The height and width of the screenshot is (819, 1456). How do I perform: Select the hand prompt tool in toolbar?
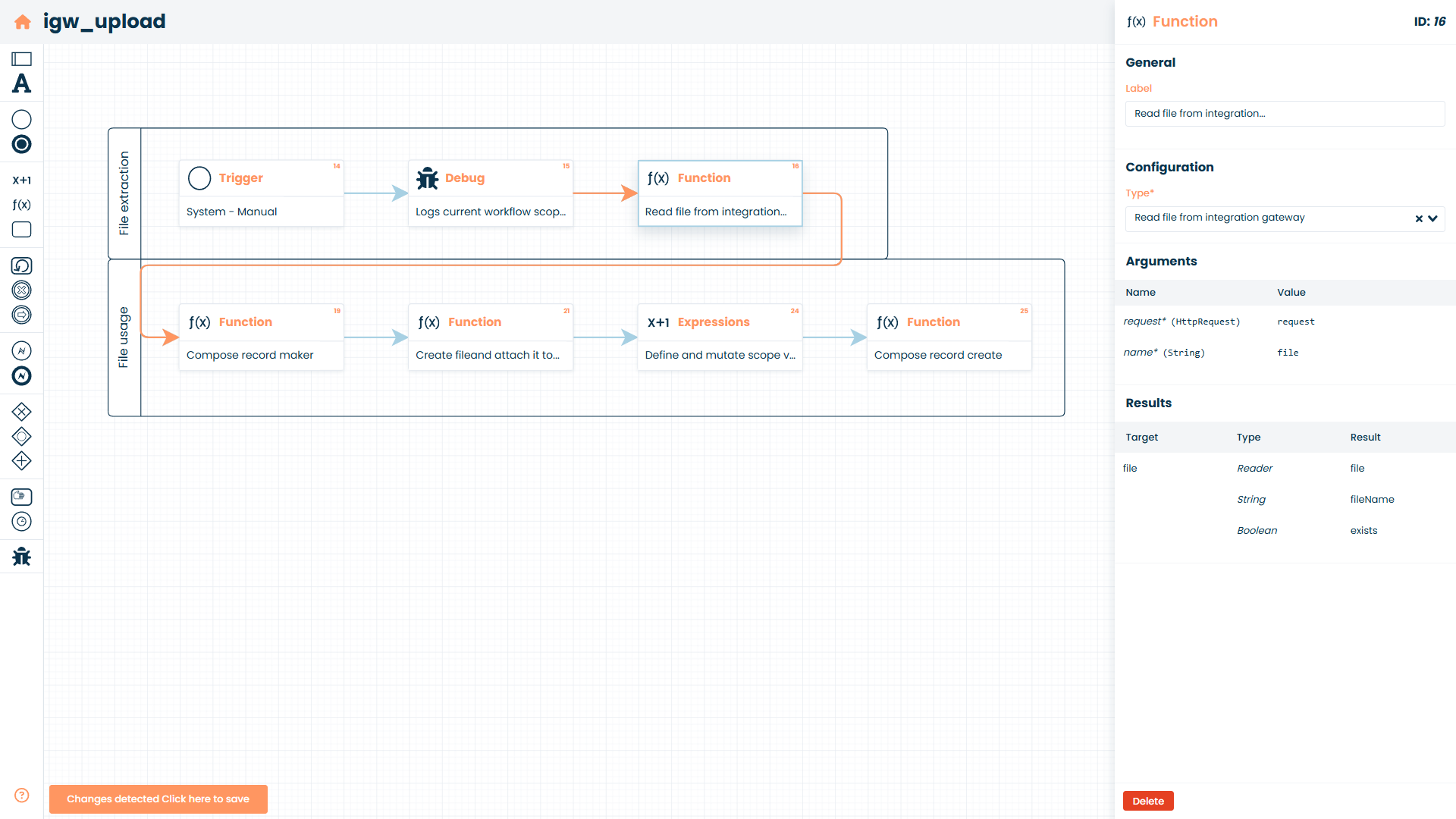[21, 497]
